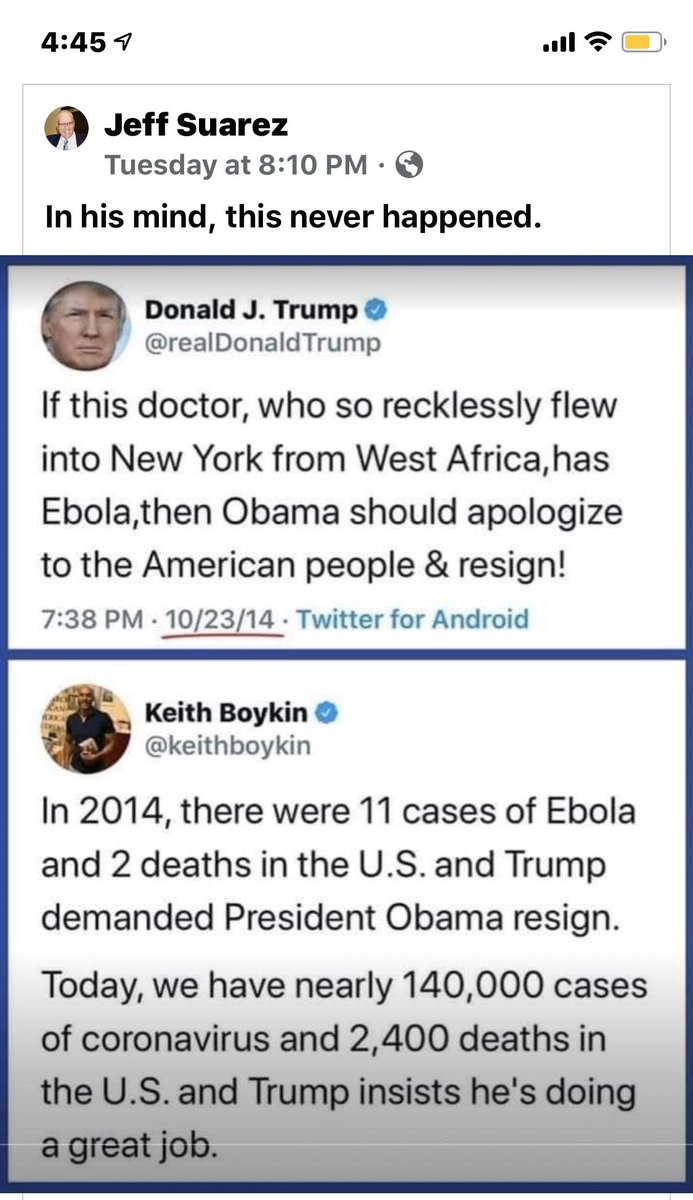This screenshot has width=693, height=1200.
Task: Tap the location arrow beside the time
Action: point(125,43)
